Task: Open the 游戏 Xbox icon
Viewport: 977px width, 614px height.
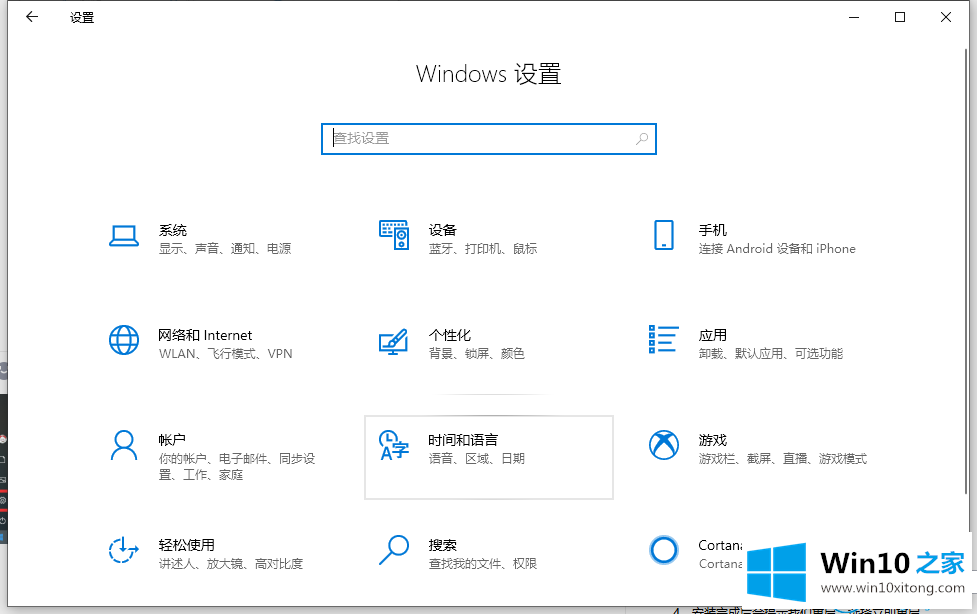Action: 664,445
